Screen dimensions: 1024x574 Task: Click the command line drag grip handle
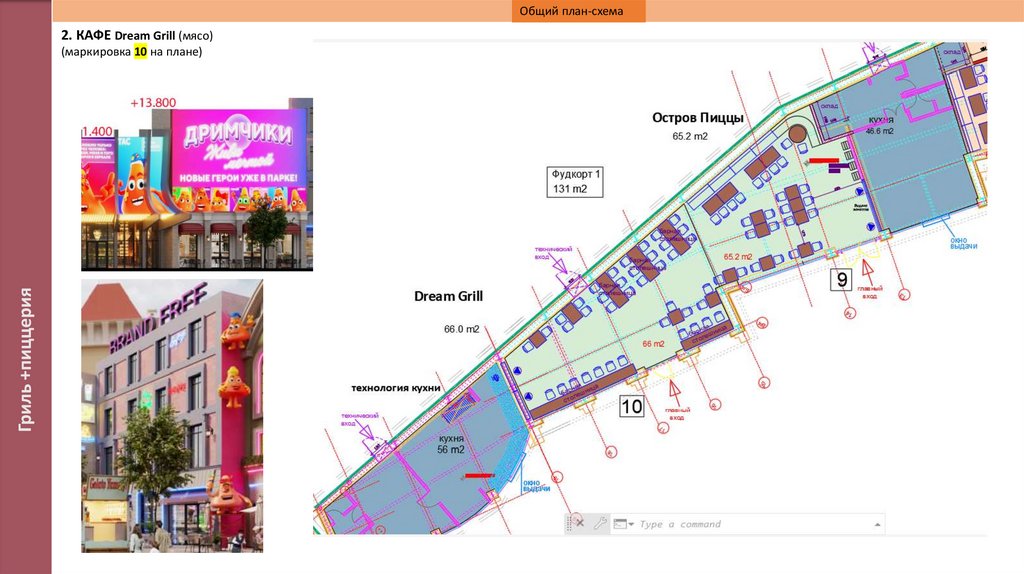(x=569, y=523)
